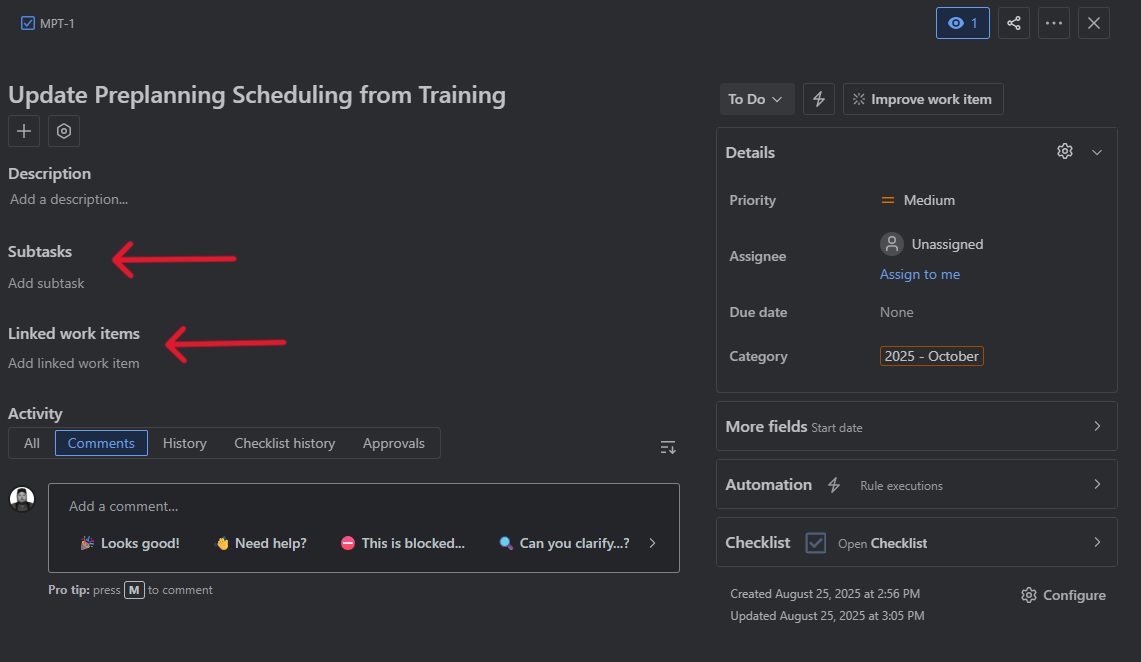
Task: Click the MPT-1 task type checkbox icon
Action: (28, 23)
